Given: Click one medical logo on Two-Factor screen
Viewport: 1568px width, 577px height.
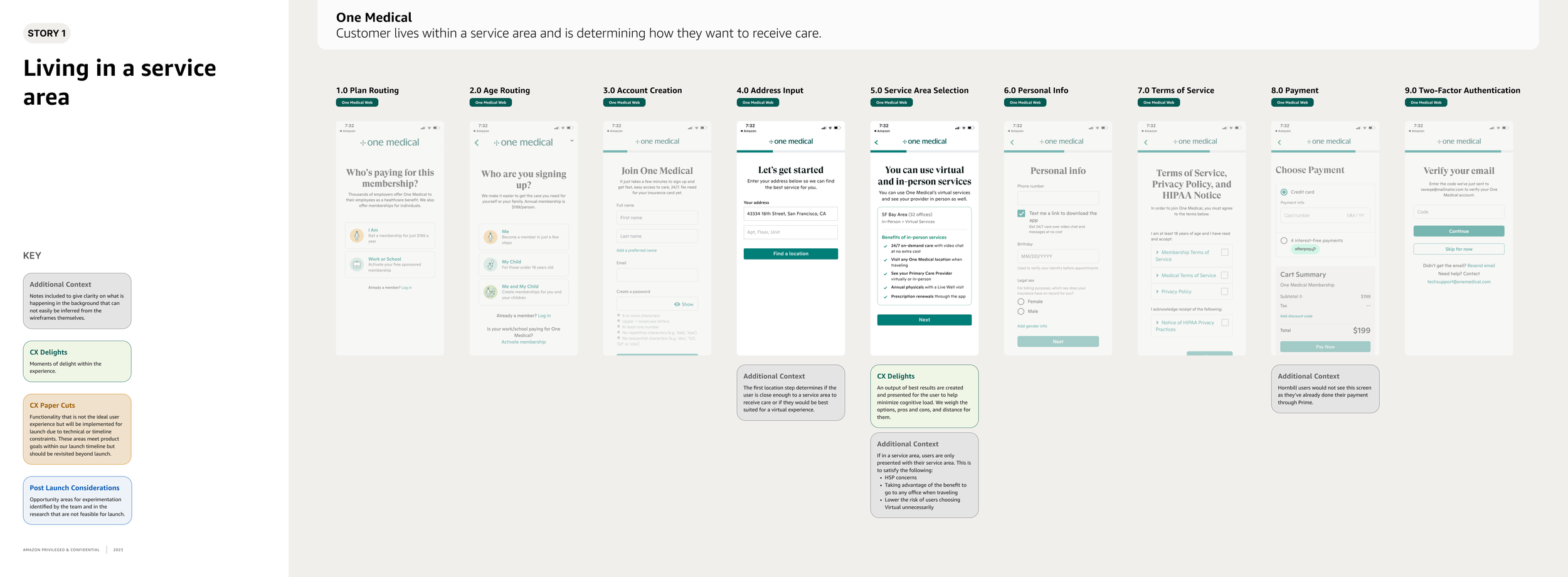Looking at the screenshot, I should (x=1459, y=141).
